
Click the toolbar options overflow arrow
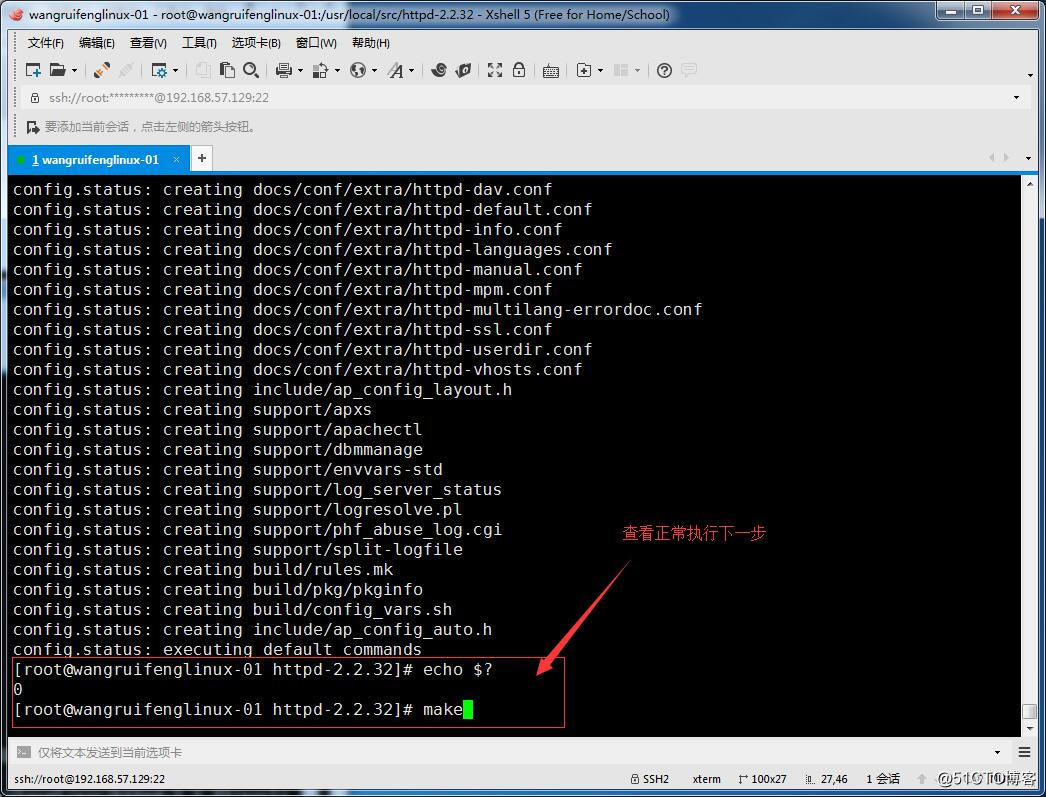coord(1031,75)
